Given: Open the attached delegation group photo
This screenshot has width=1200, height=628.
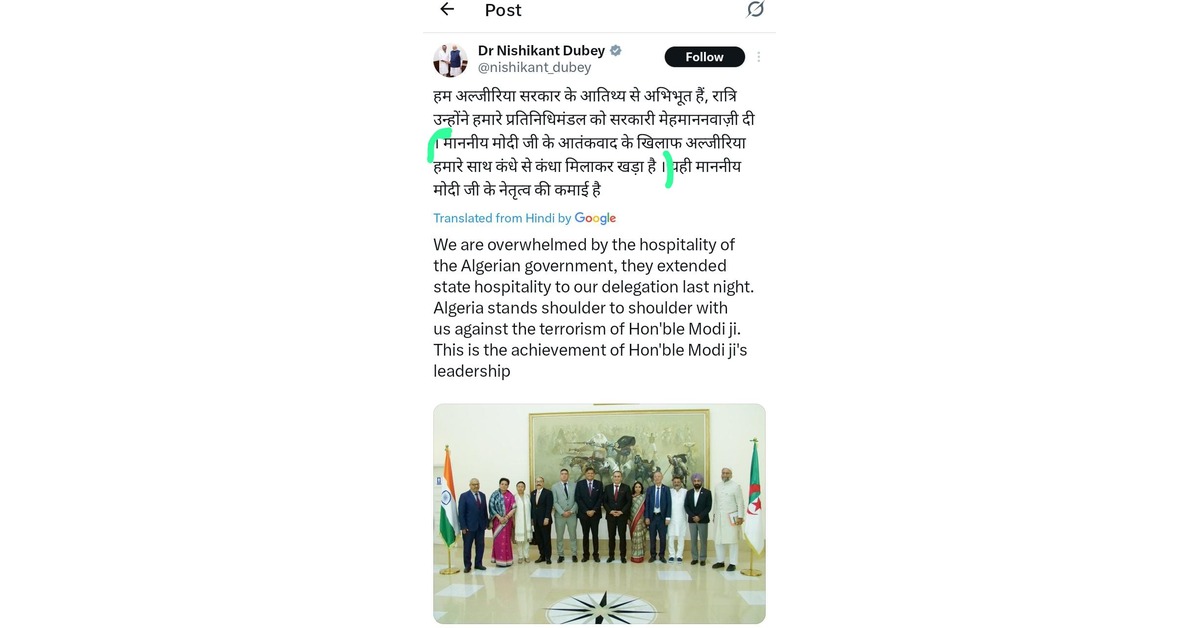Looking at the screenshot, I should pyautogui.click(x=599, y=514).
